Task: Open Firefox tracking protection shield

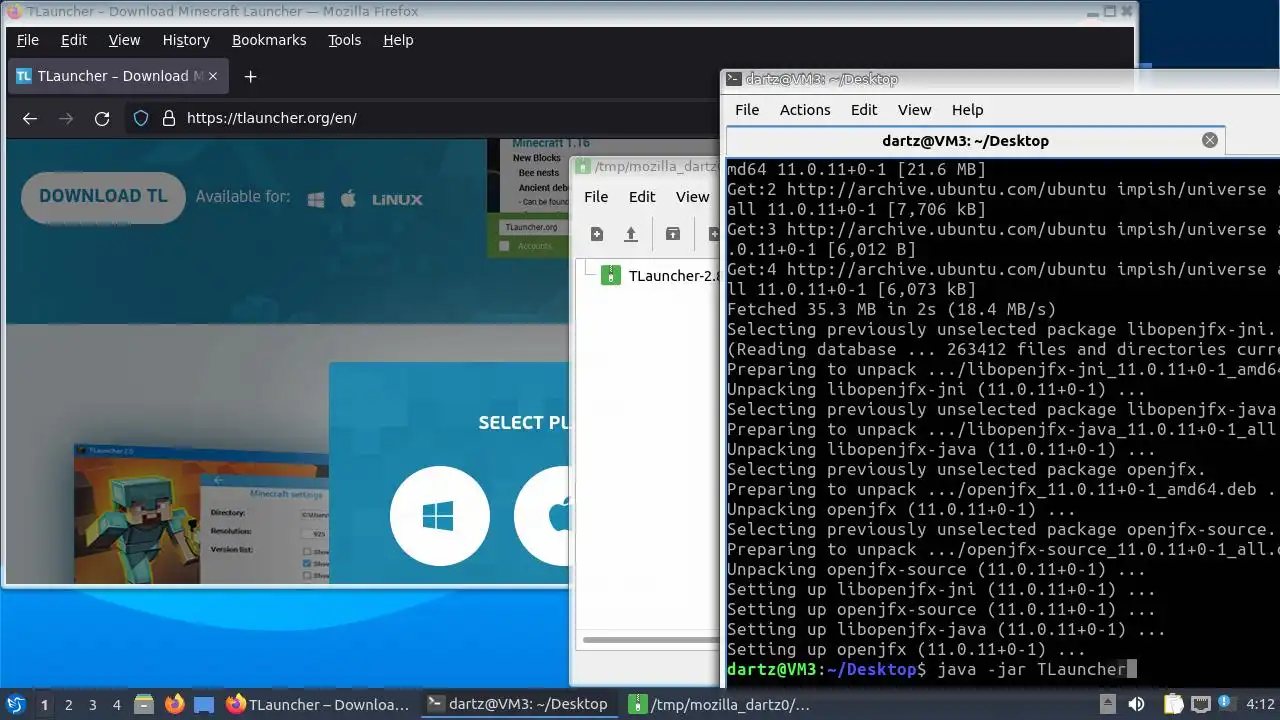Action: [141, 118]
